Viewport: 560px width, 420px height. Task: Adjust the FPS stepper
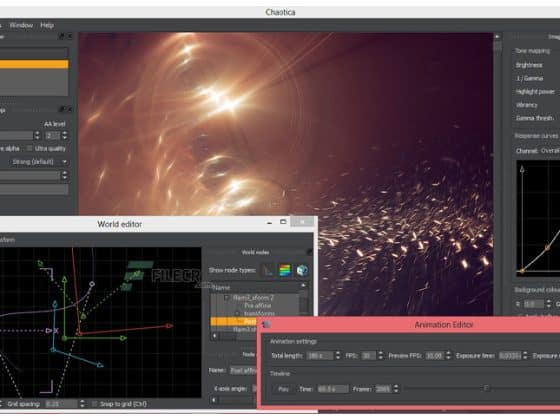pyautogui.click(x=380, y=356)
